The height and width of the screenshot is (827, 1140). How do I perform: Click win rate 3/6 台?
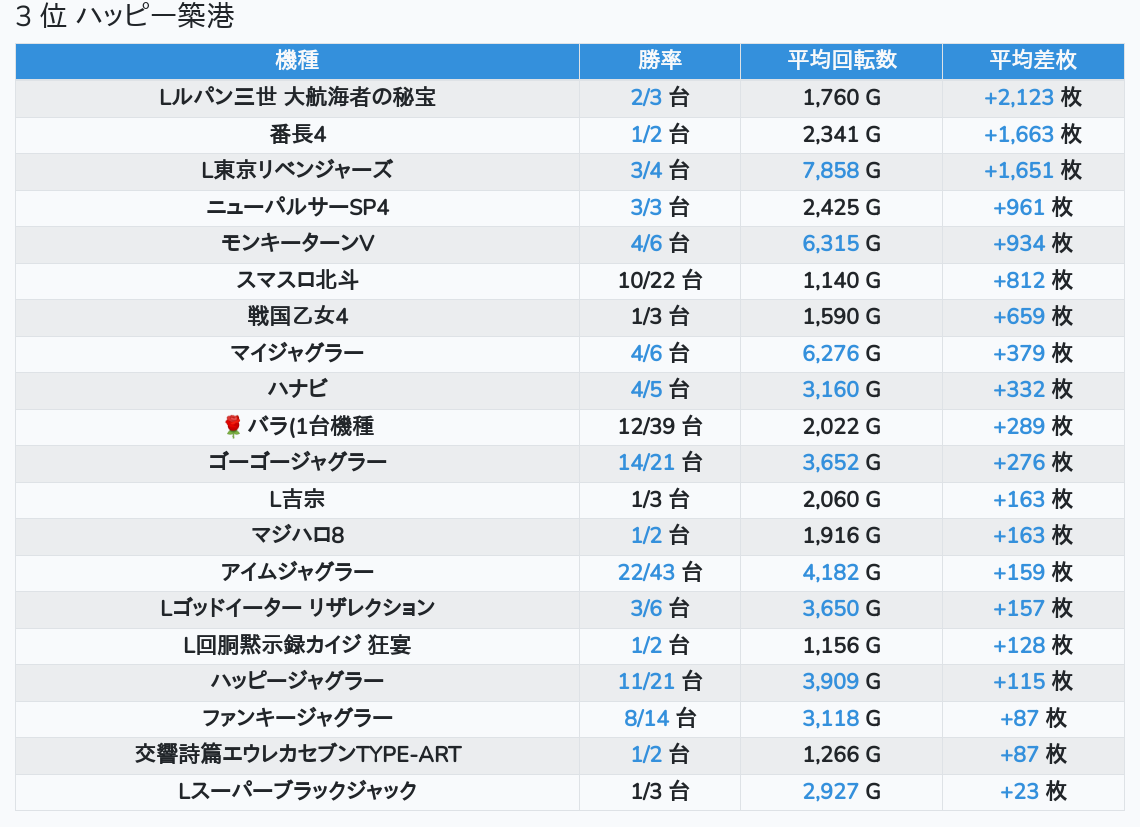click(x=660, y=609)
